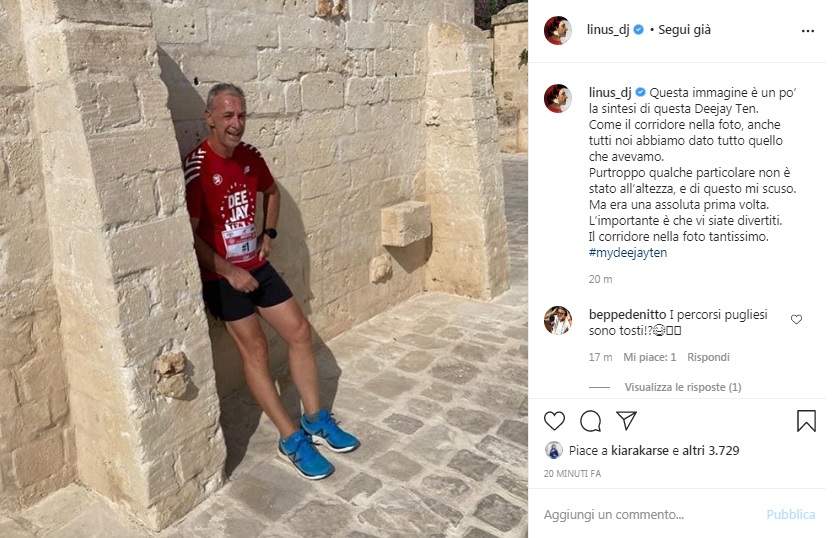The image size is (840, 538).
Task: Click Pubblica to post comment
Action: [791, 514]
